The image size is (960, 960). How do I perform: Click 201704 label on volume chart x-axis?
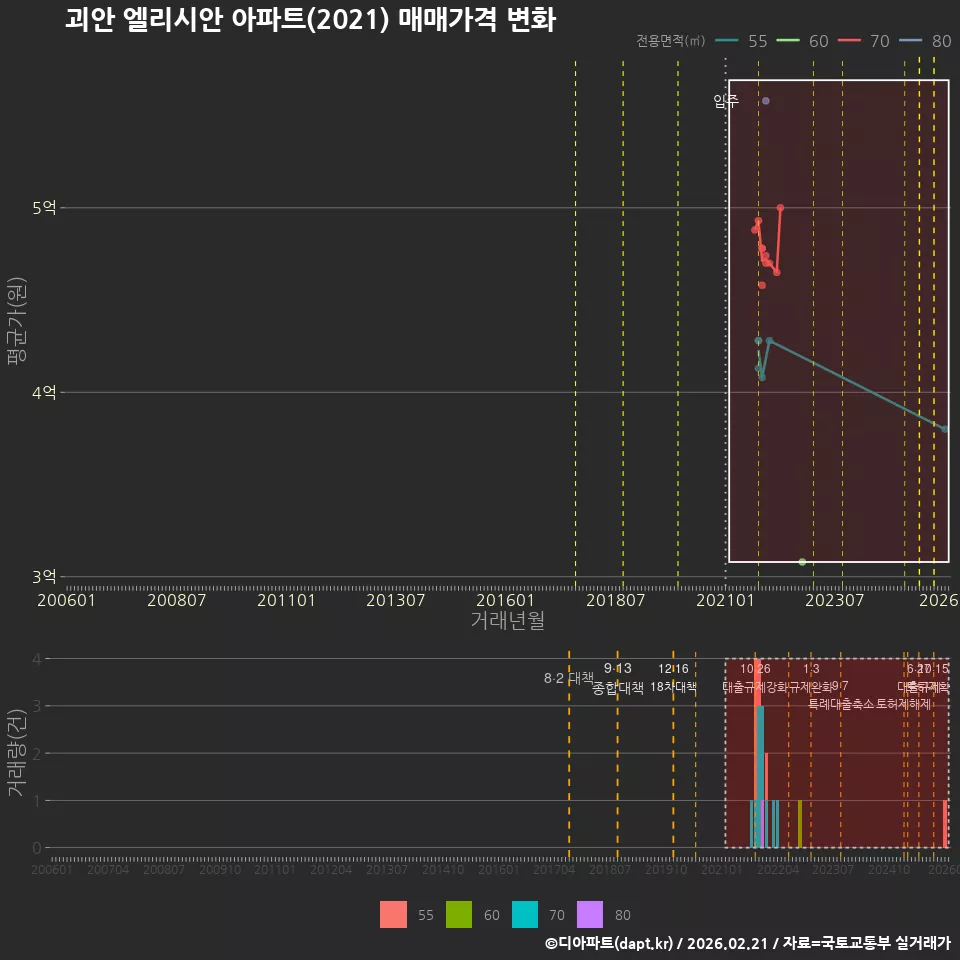coord(554,869)
